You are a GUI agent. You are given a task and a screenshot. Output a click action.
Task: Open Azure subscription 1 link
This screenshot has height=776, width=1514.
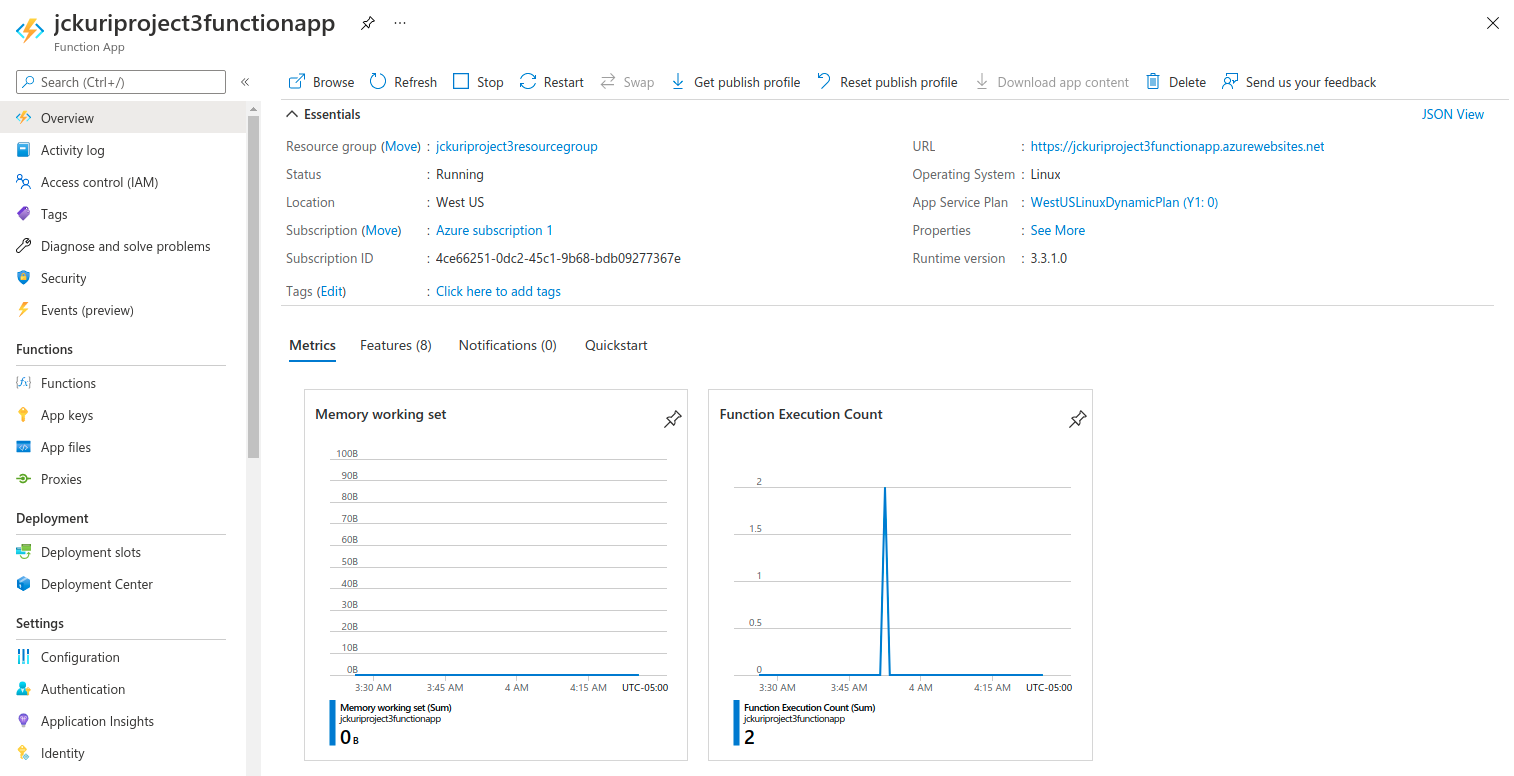pos(494,230)
